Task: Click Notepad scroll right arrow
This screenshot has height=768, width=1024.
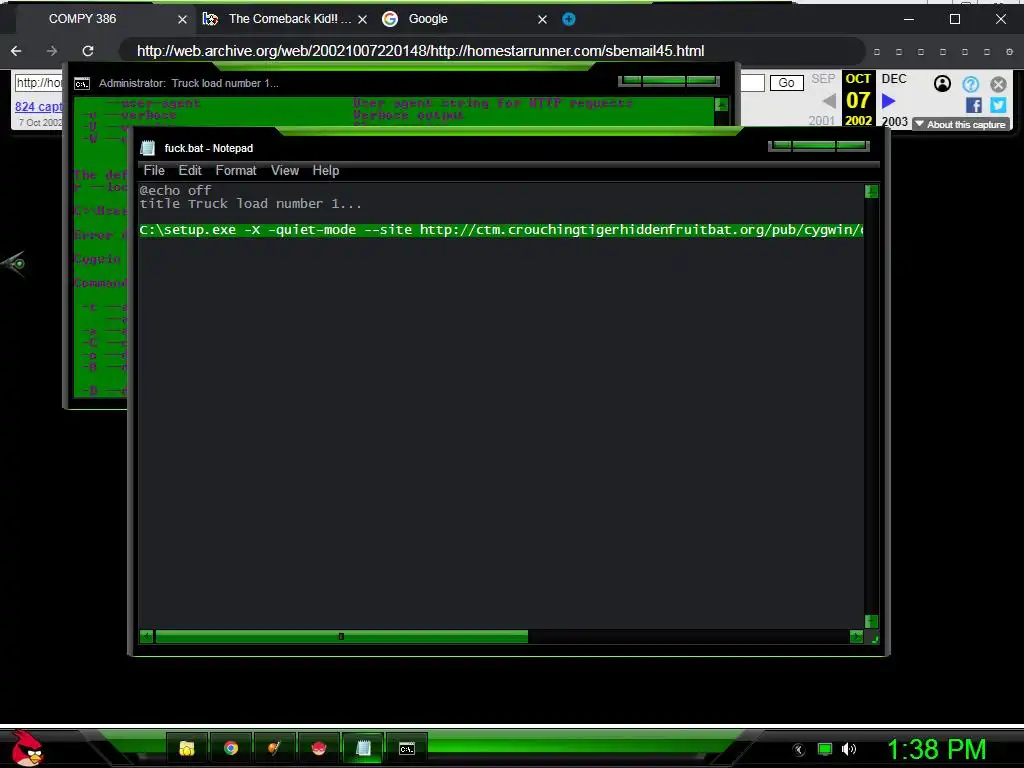Action: click(x=856, y=637)
